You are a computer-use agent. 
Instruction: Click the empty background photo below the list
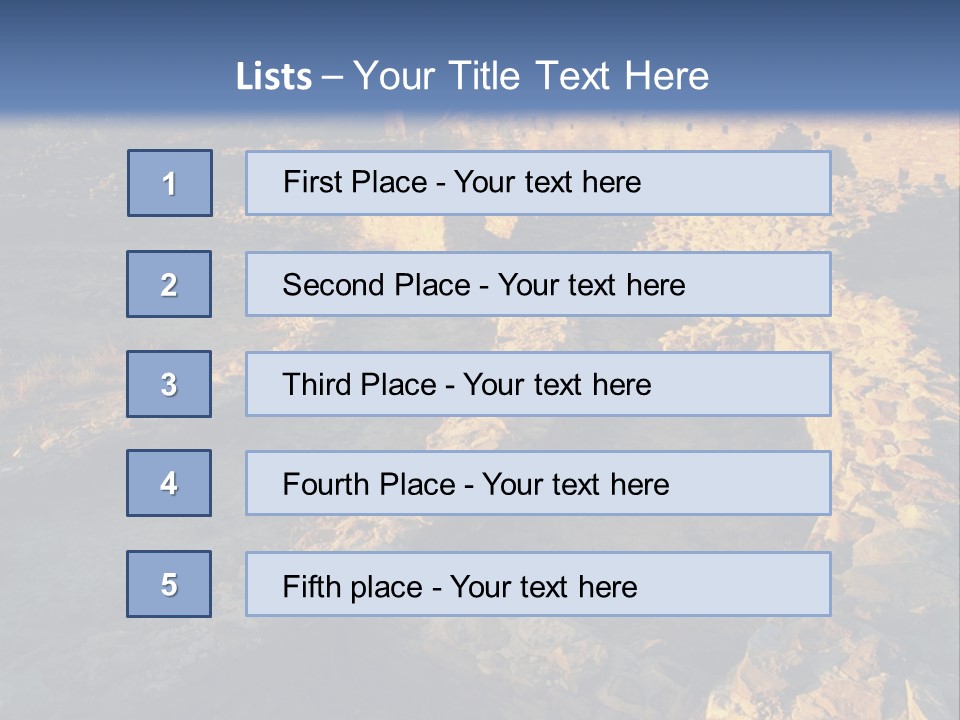[x=480, y=670]
